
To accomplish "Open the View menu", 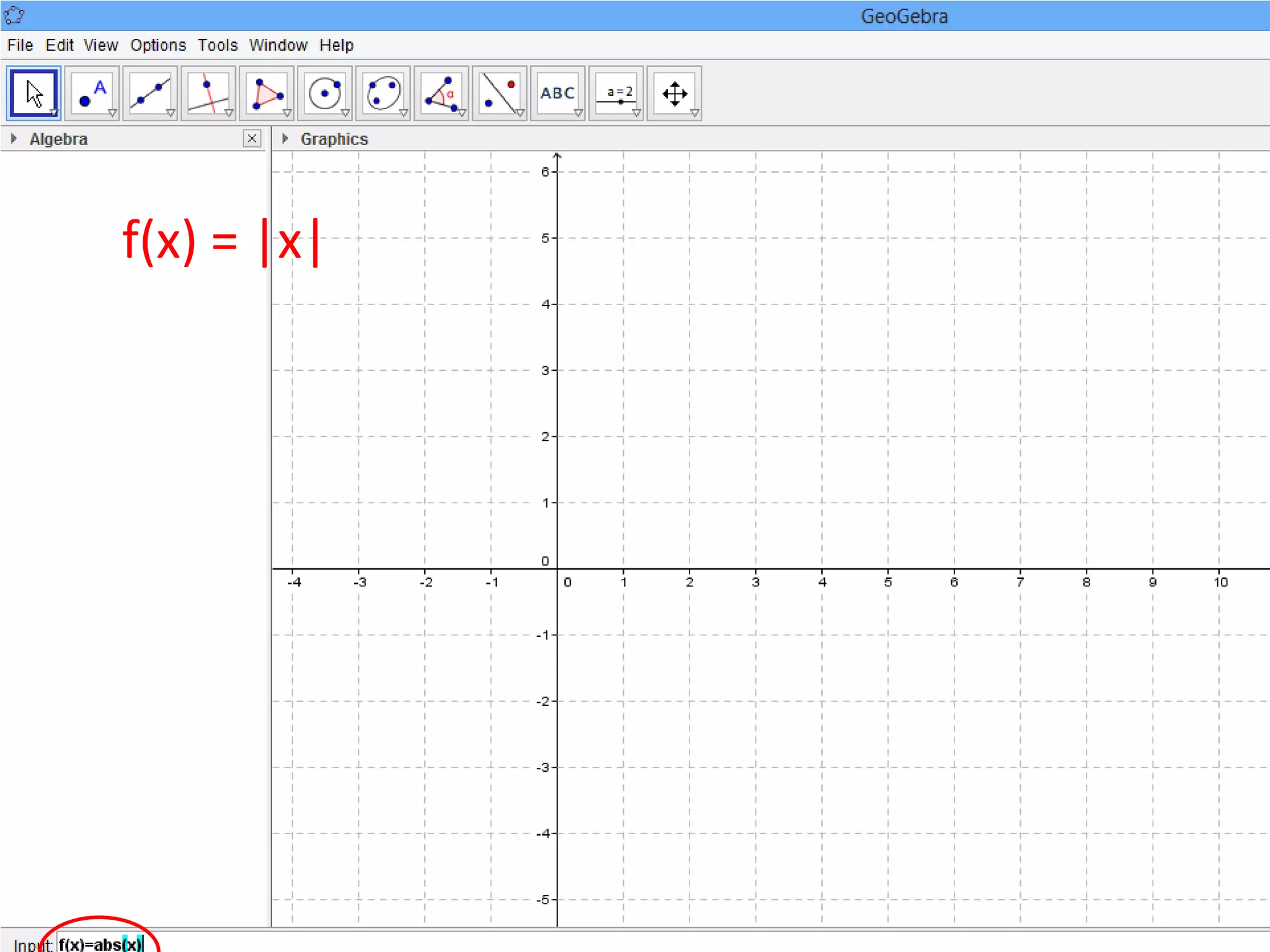I will pos(100,45).
